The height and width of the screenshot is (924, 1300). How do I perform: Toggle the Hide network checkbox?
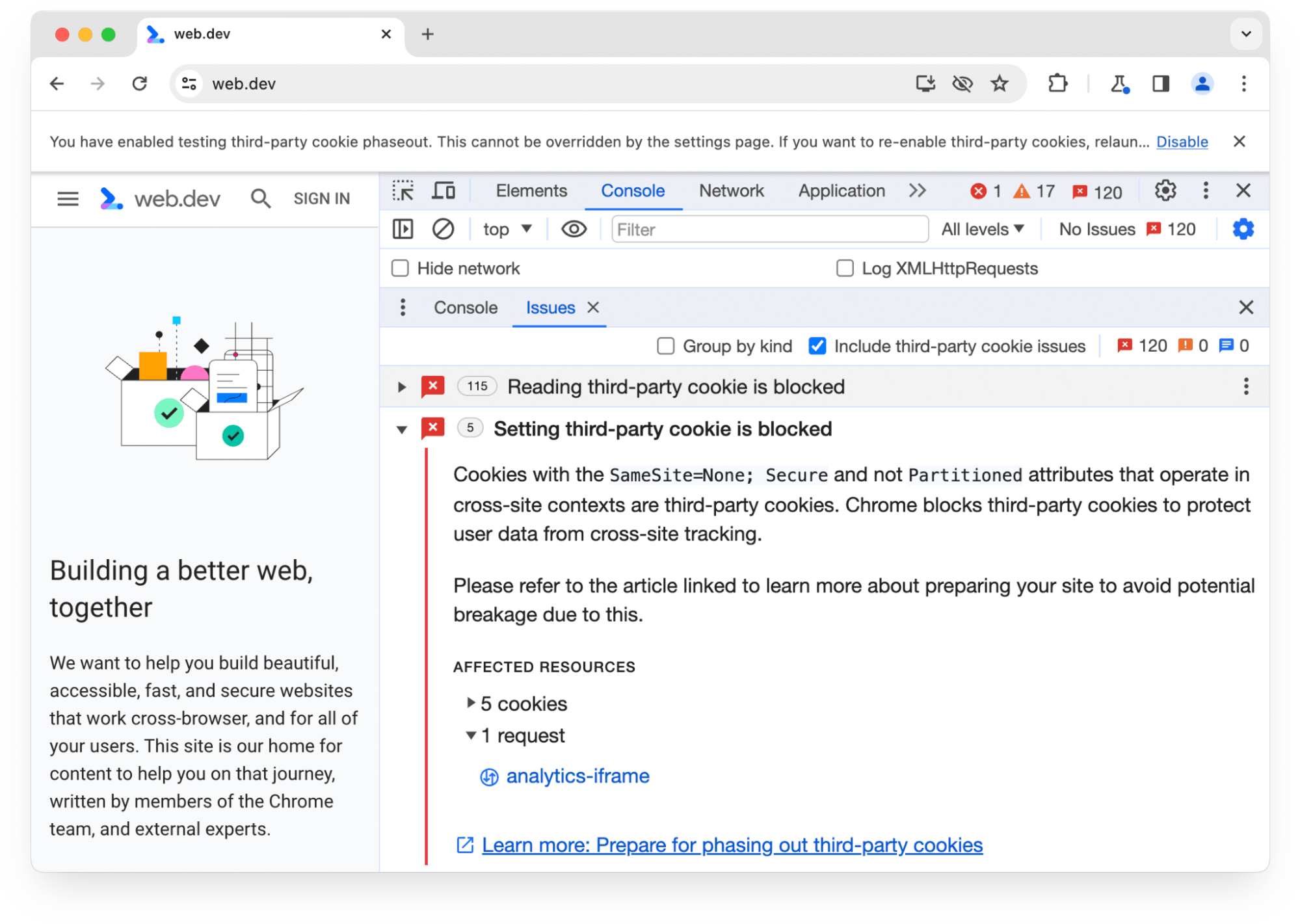tap(401, 268)
